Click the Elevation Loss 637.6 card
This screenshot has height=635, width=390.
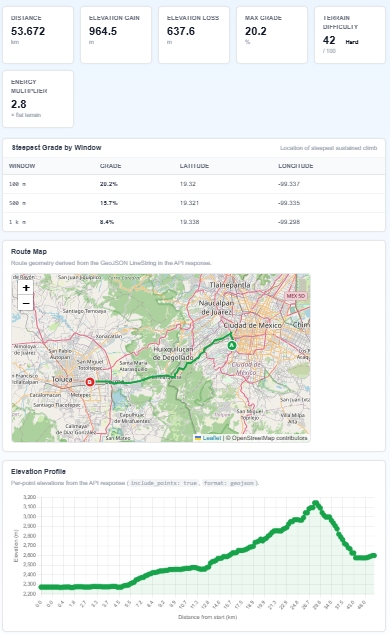(194, 35)
